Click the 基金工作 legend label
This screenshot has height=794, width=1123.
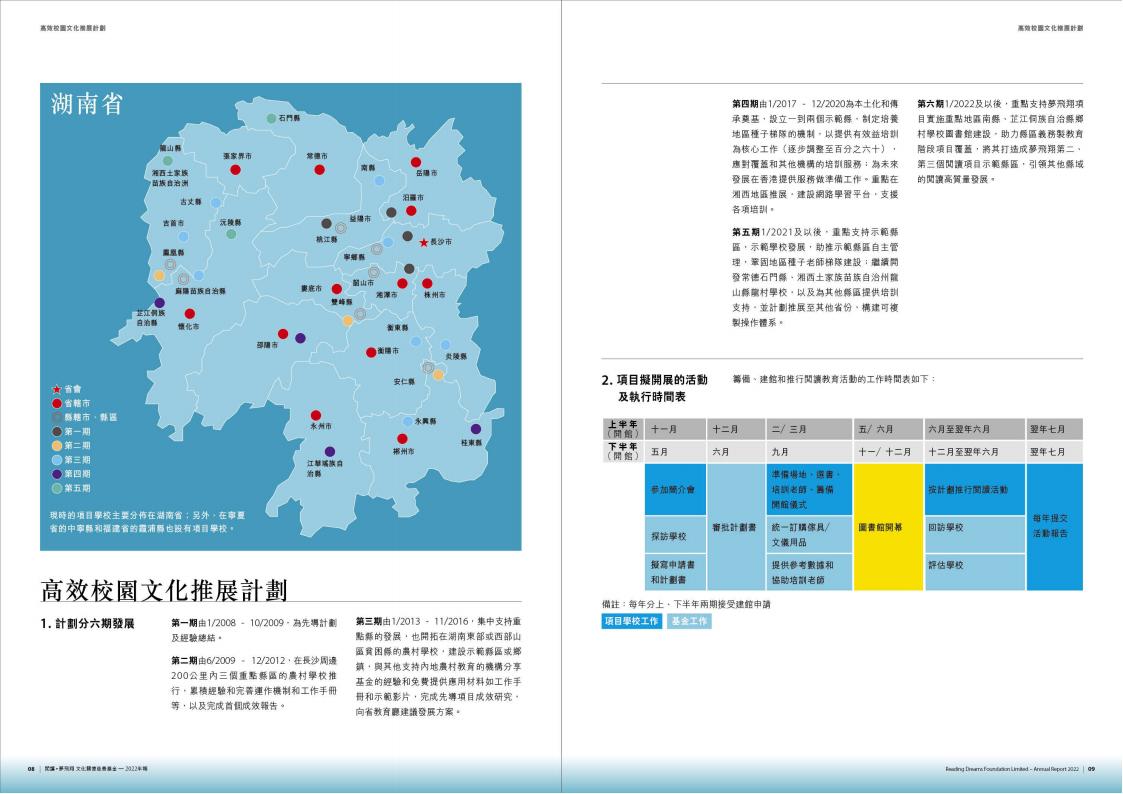tap(688, 621)
